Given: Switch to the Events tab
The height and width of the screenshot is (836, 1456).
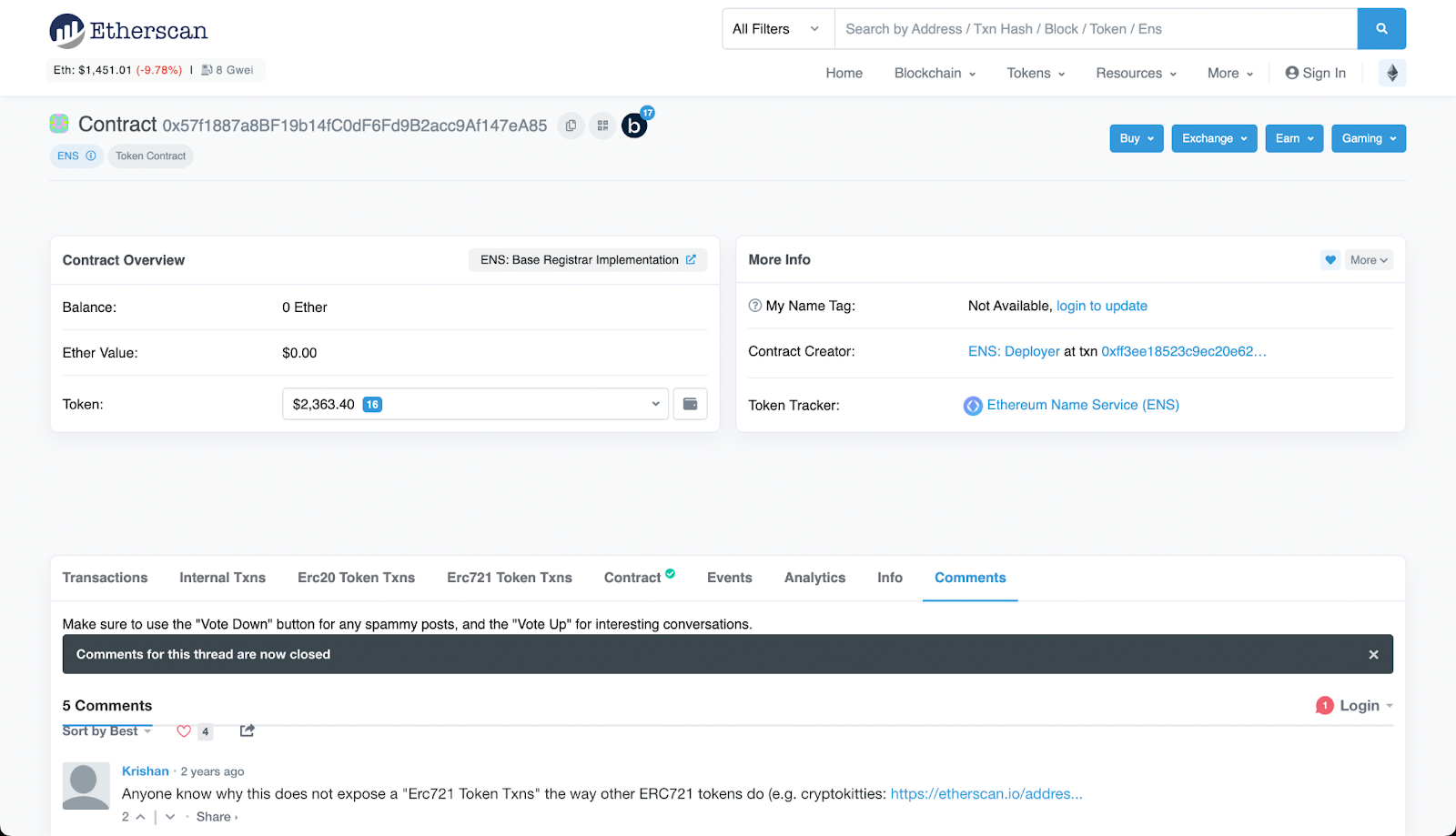Looking at the screenshot, I should pos(730,578).
